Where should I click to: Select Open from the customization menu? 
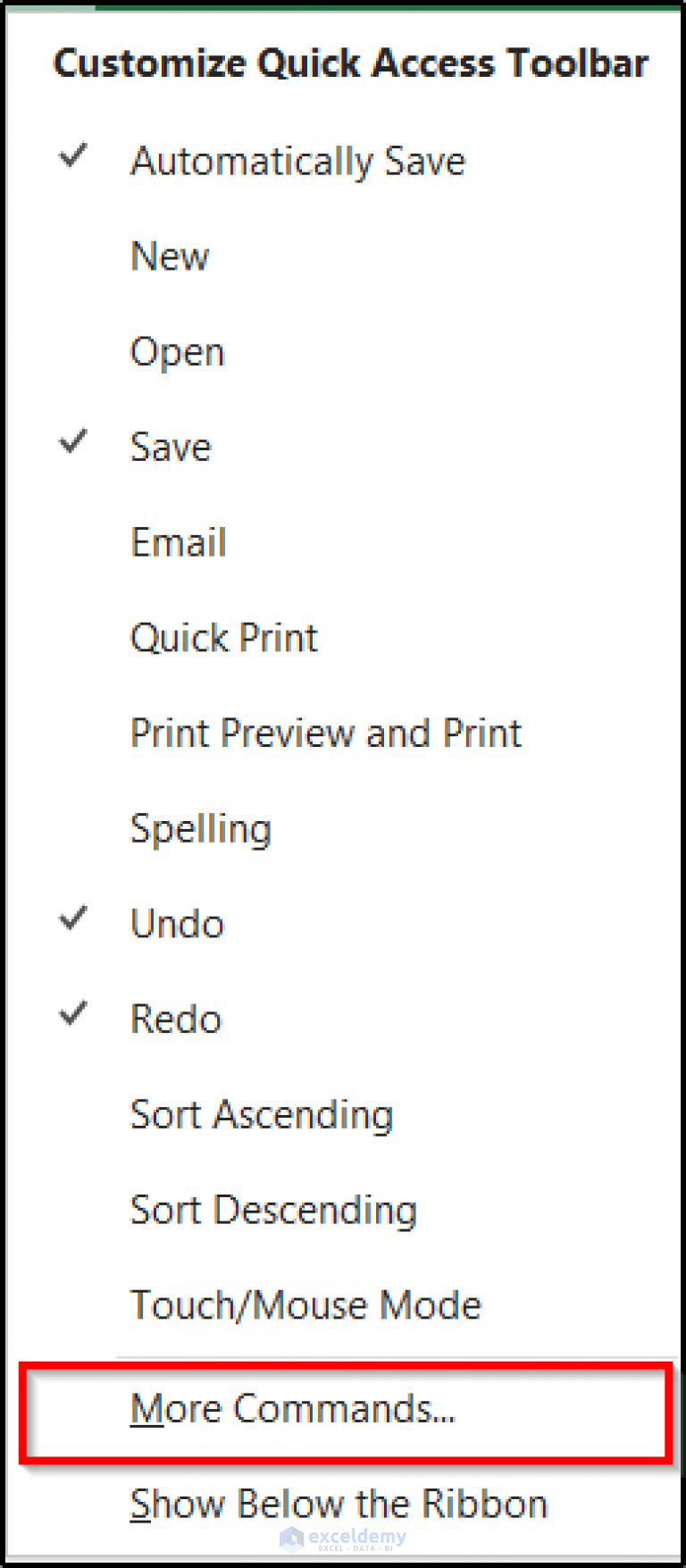point(177,352)
